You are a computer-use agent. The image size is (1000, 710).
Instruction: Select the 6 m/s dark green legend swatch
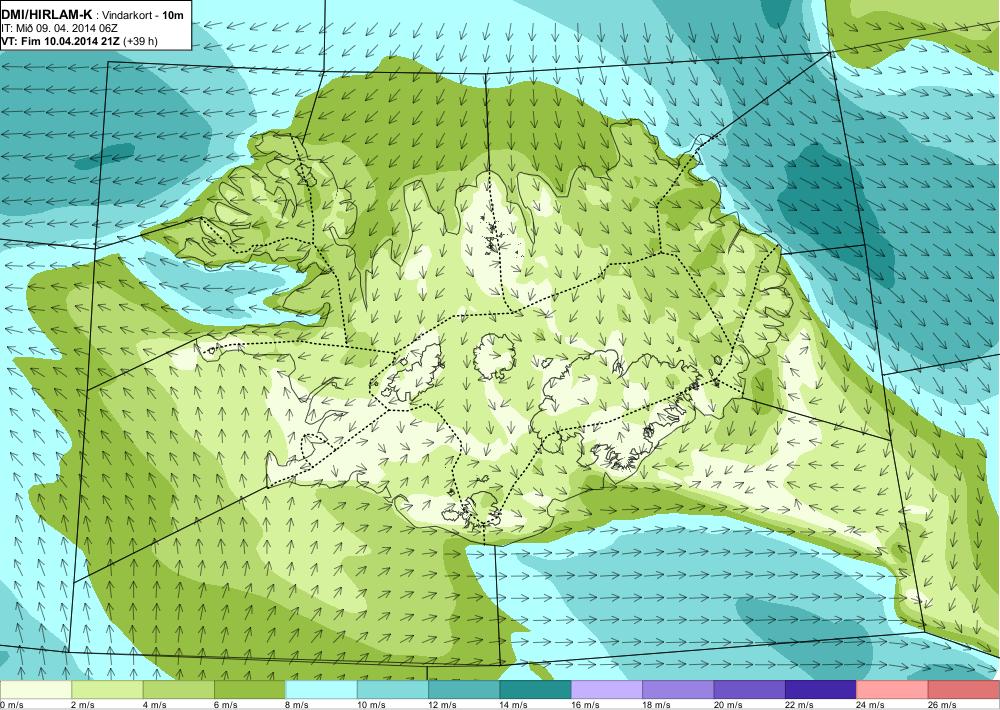[x=250, y=690]
